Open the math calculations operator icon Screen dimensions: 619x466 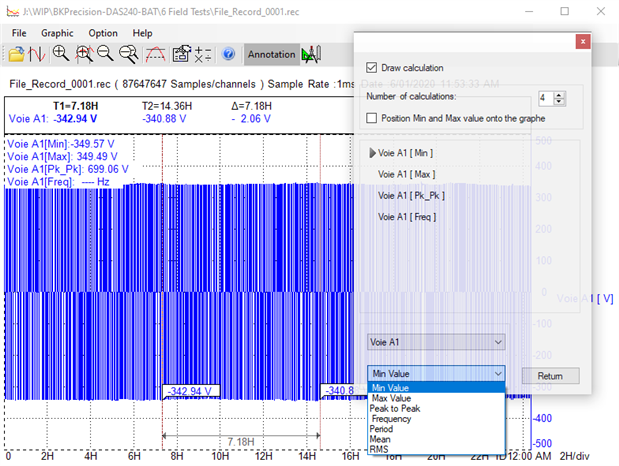[201, 54]
